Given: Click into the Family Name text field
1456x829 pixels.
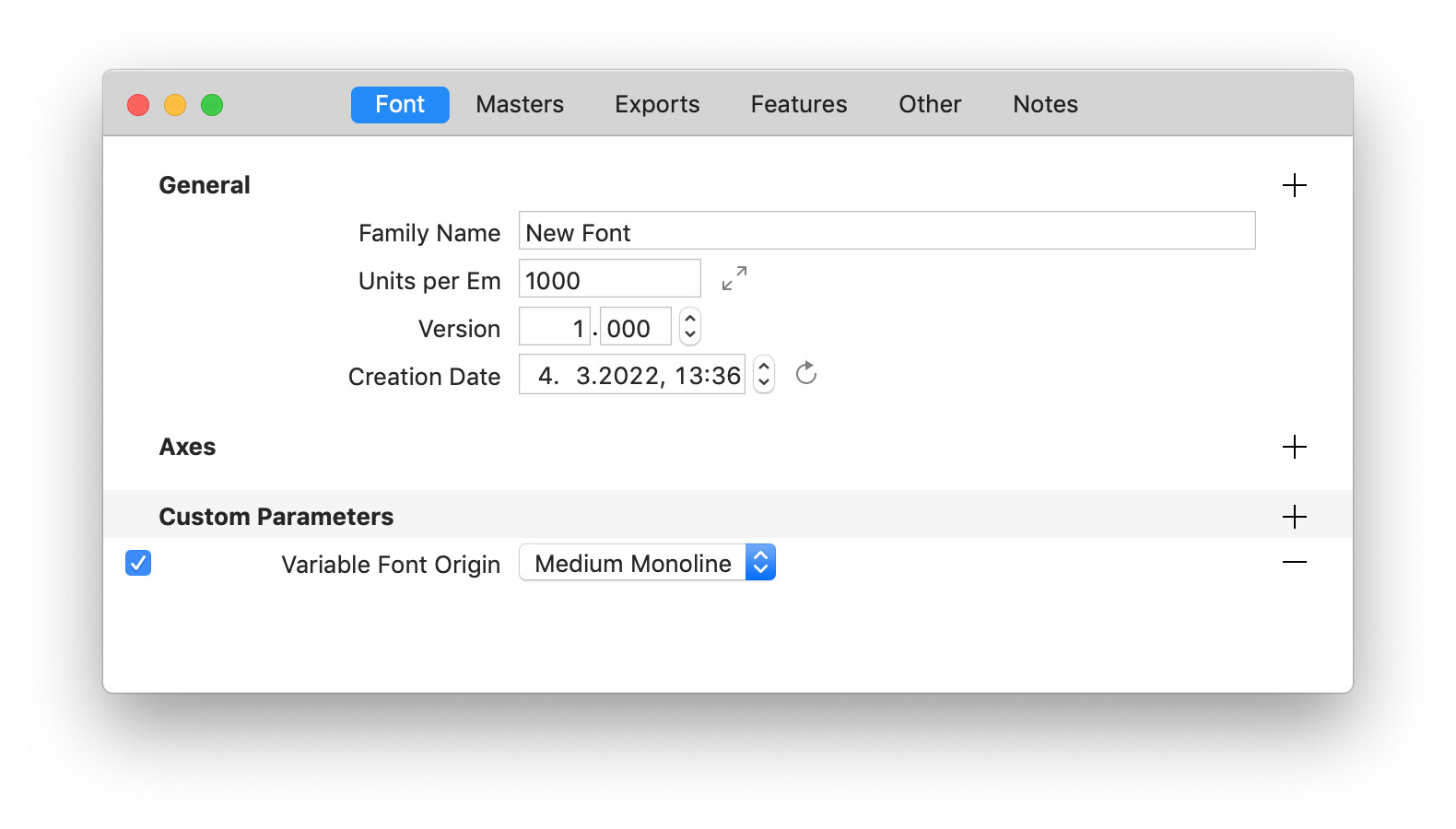Looking at the screenshot, I should pos(886,231).
